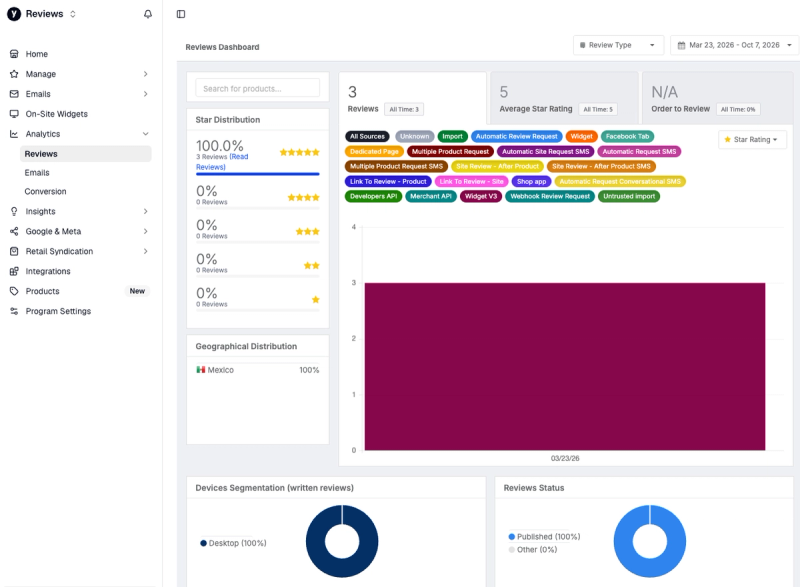Toggle the sidebar collapse icon

click(x=181, y=14)
